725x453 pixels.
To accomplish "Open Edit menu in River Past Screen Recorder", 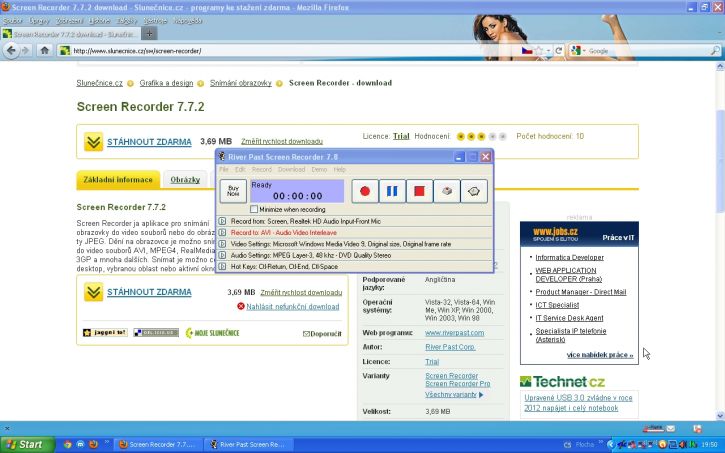I will [240, 170].
